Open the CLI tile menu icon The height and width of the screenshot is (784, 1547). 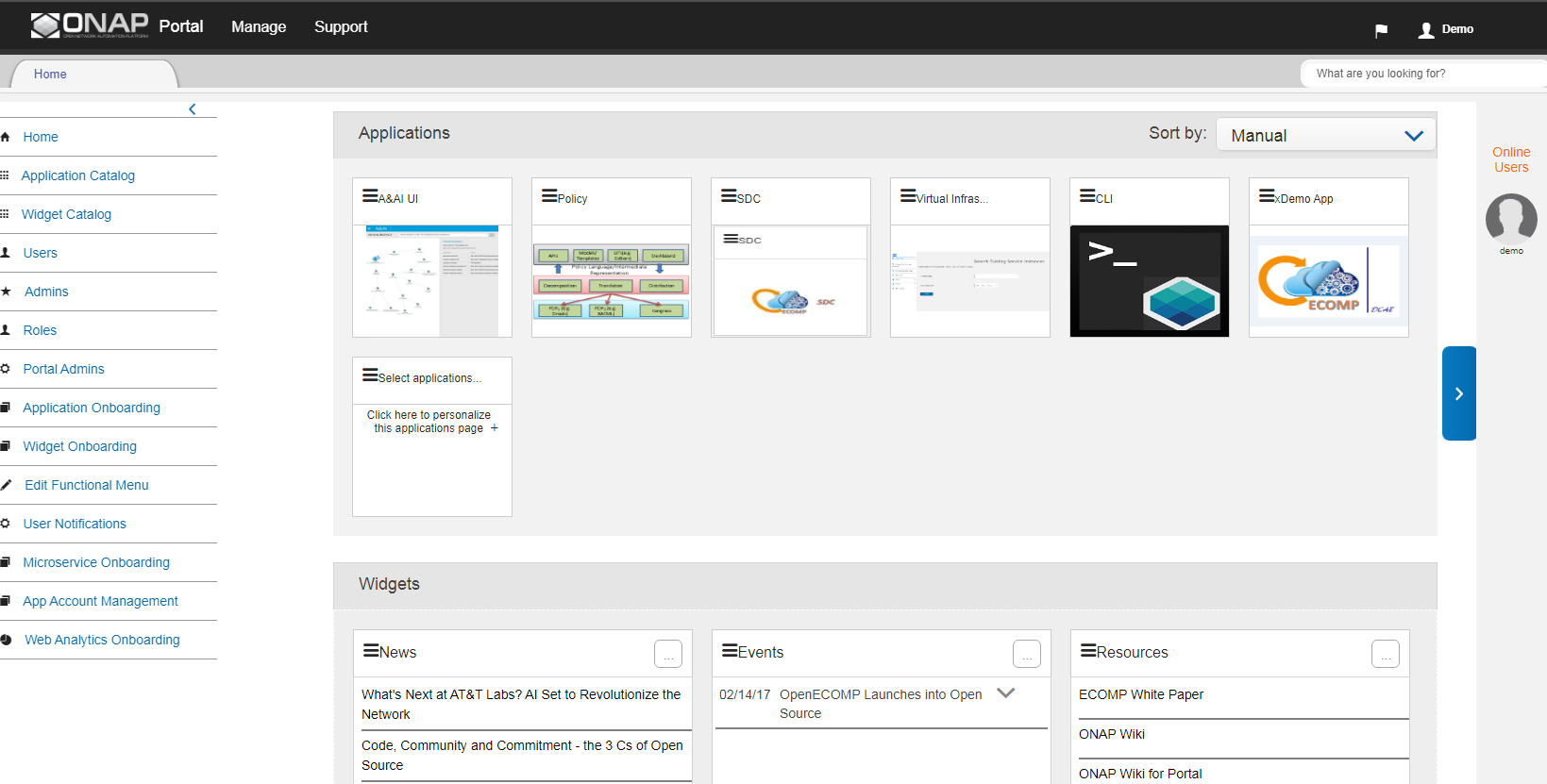(1087, 196)
